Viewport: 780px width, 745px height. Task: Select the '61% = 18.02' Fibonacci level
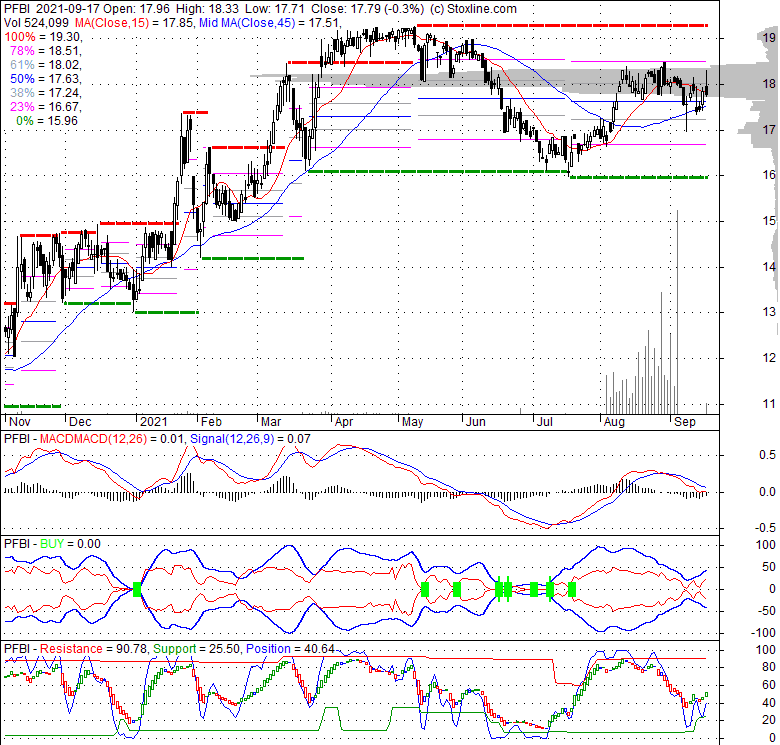tap(46, 65)
